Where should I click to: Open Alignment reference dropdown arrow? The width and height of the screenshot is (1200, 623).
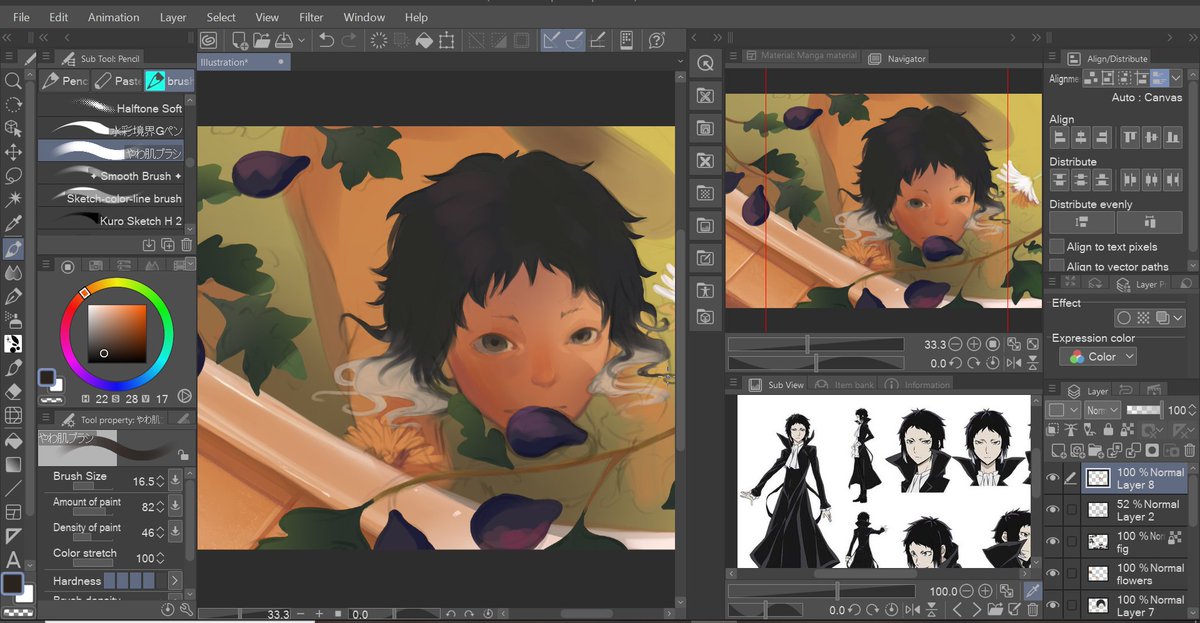tap(1176, 78)
